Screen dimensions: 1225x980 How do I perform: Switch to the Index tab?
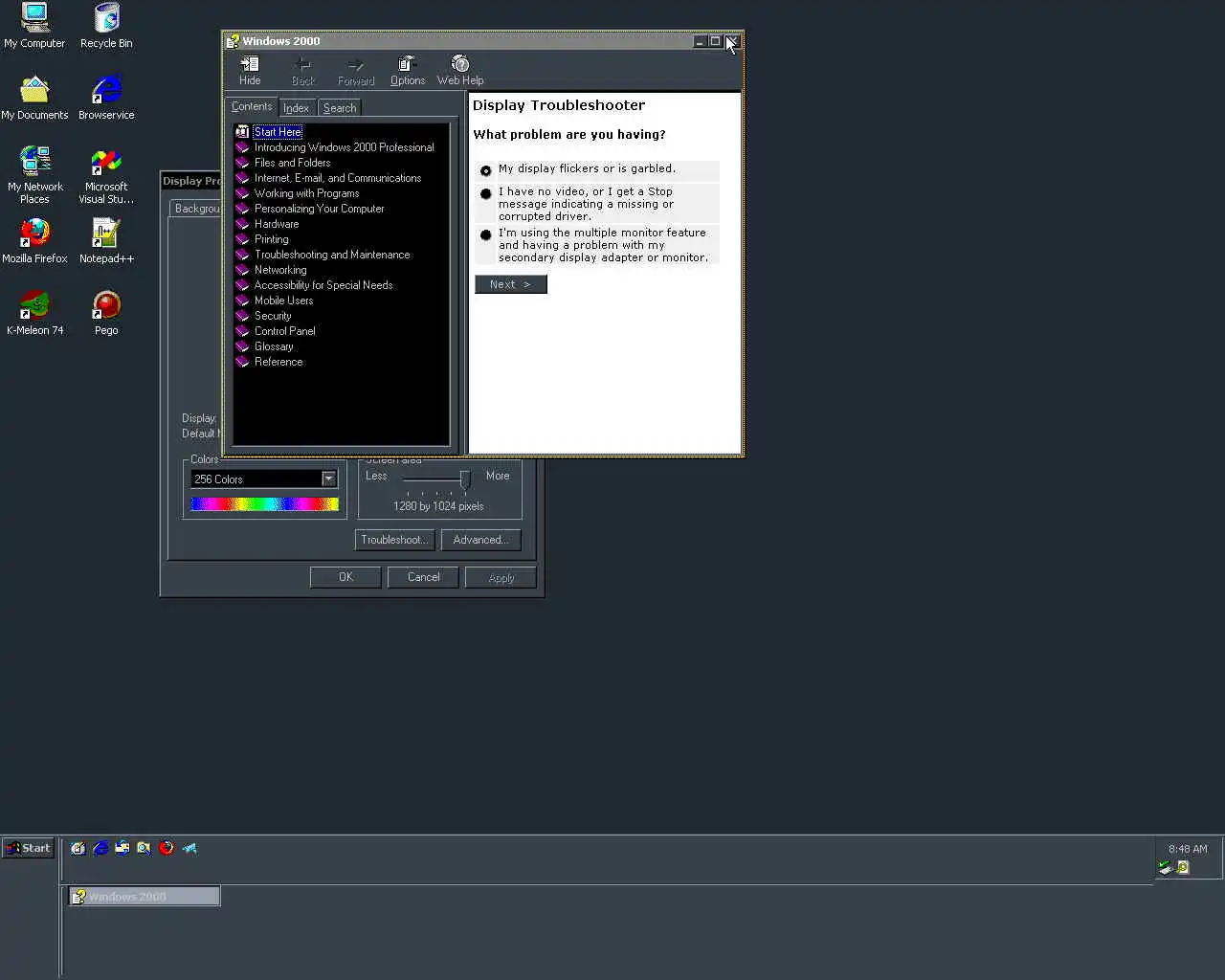click(x=297, y=108)
